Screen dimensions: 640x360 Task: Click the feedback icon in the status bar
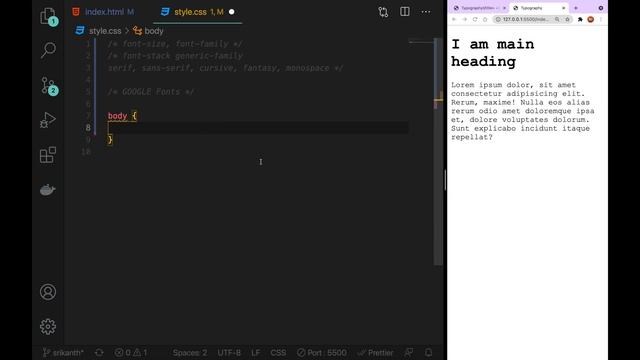(x=409, y=353)
